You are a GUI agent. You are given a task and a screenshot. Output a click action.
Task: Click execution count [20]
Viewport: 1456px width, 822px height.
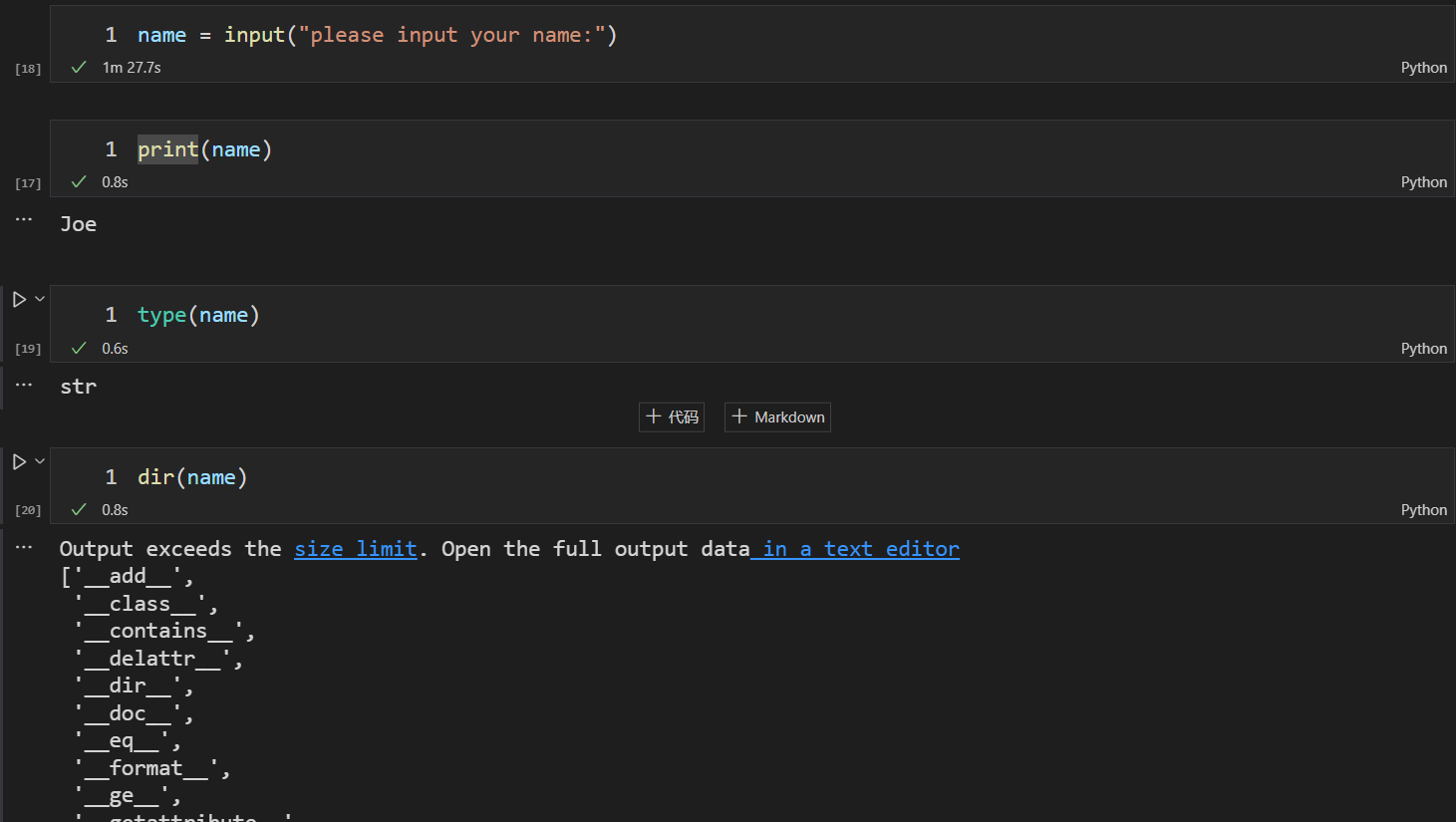pos(28,510)
